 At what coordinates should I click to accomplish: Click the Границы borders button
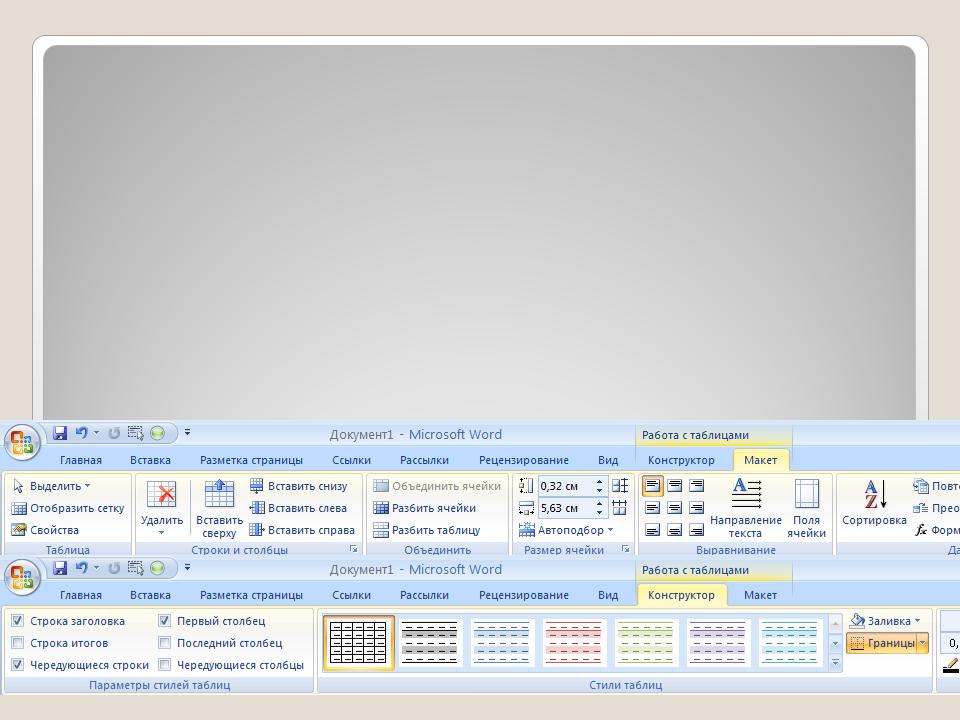[882, 643]
